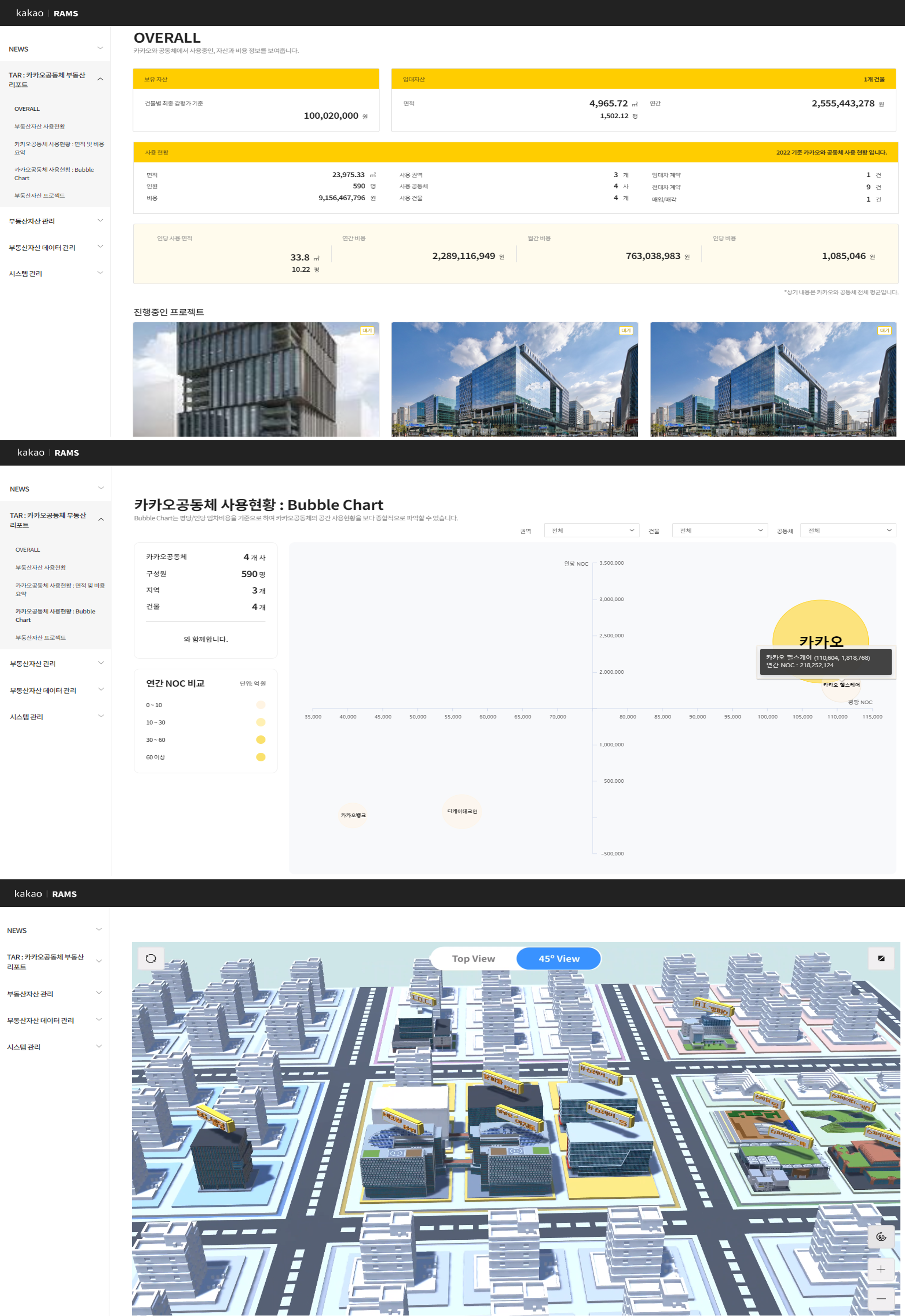
Task: Click the 360 rotate icon on the 3D map
Action: (x=881, y=1237)
